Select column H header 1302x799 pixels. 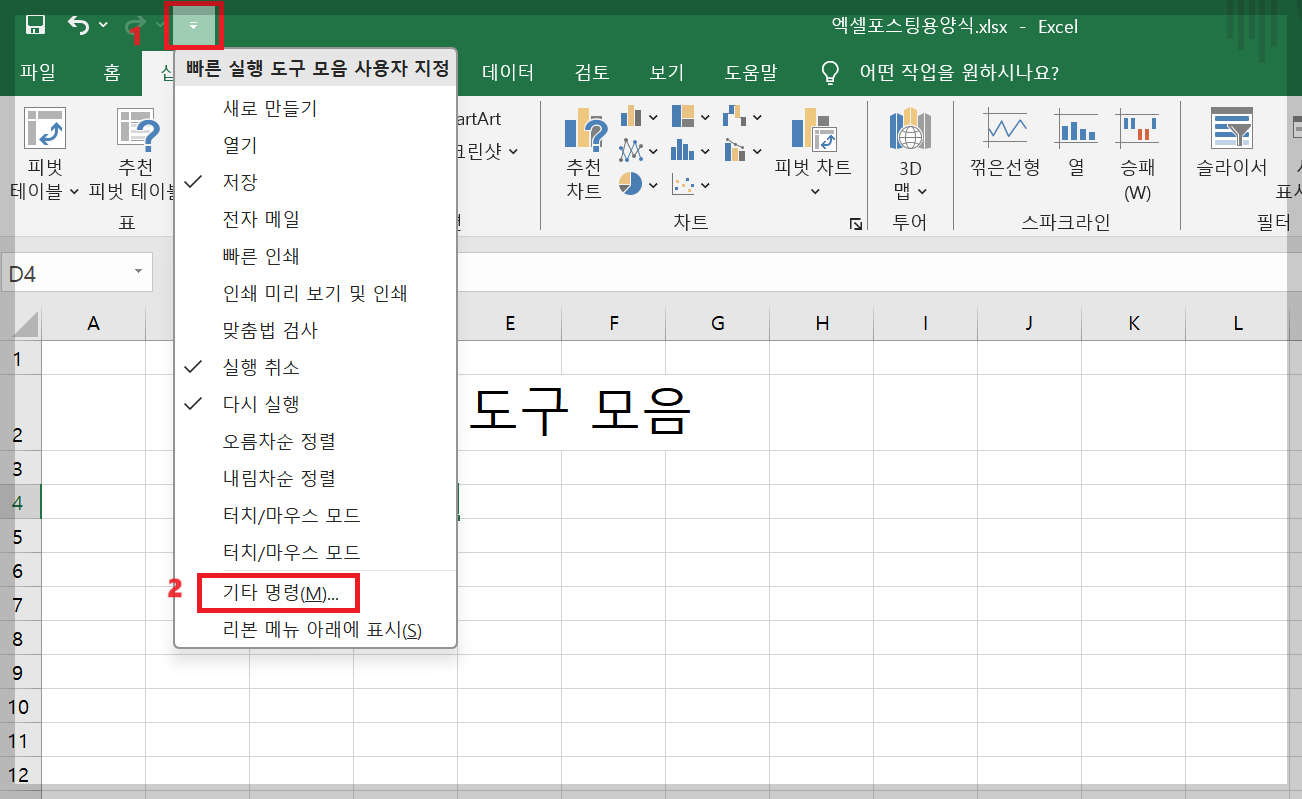click(821, 323)
